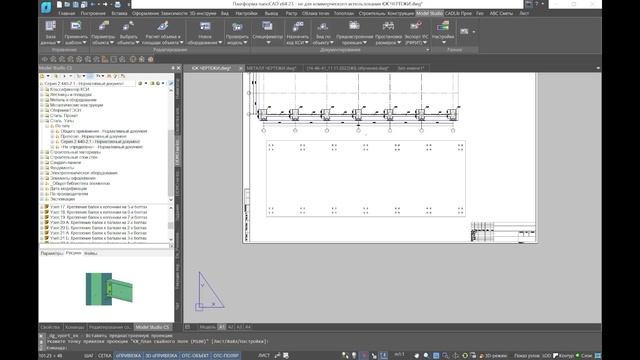Viewport: 640px width, 360px height.
Task: Toggle Контур option in status bar
Action: coord(564,356)
